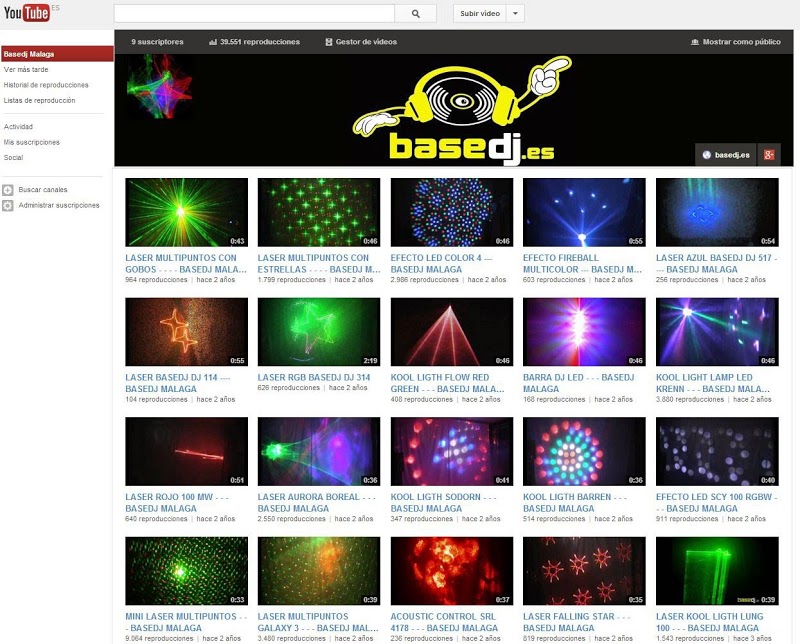The image size is (800, 644).
Task: Open Laser Azul Basedj DJ 517 thumbnail
Action: [717, 212]
